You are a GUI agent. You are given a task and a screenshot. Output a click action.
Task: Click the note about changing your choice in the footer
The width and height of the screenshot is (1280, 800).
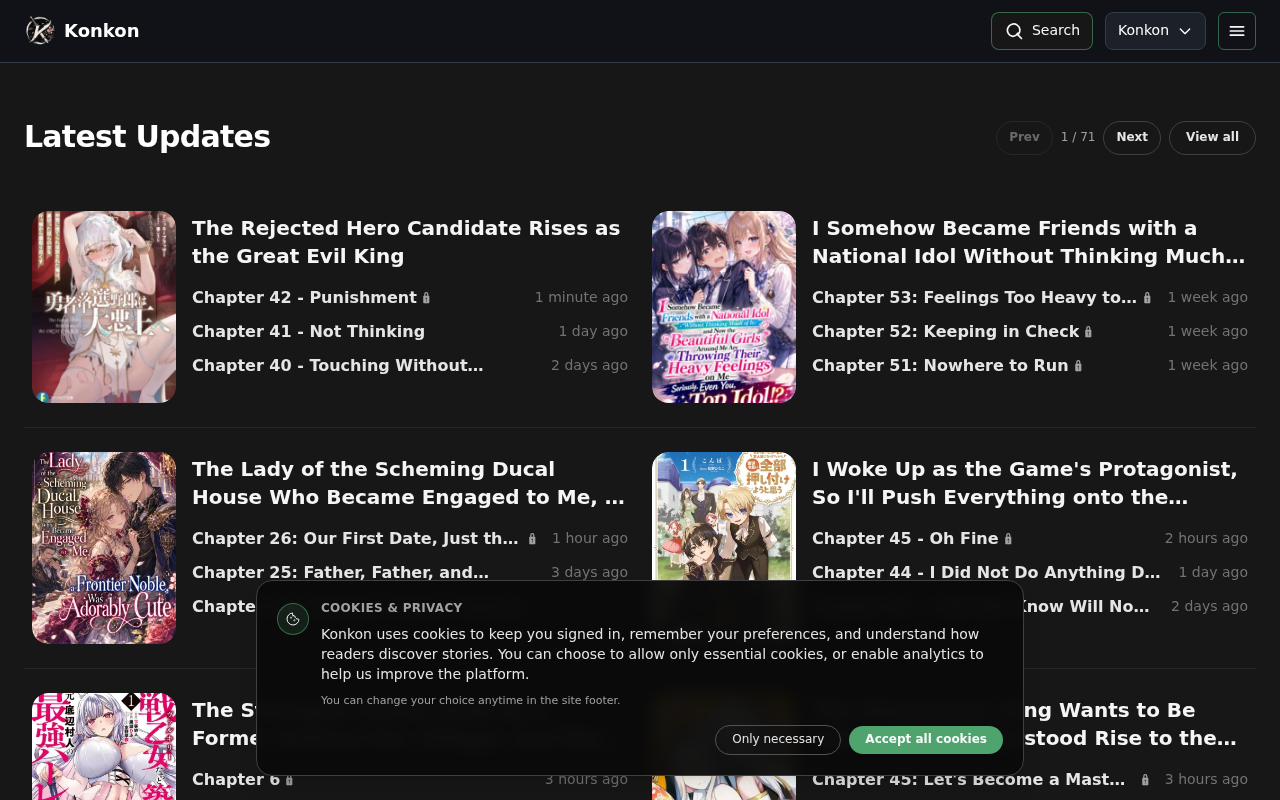coord(471,701)
